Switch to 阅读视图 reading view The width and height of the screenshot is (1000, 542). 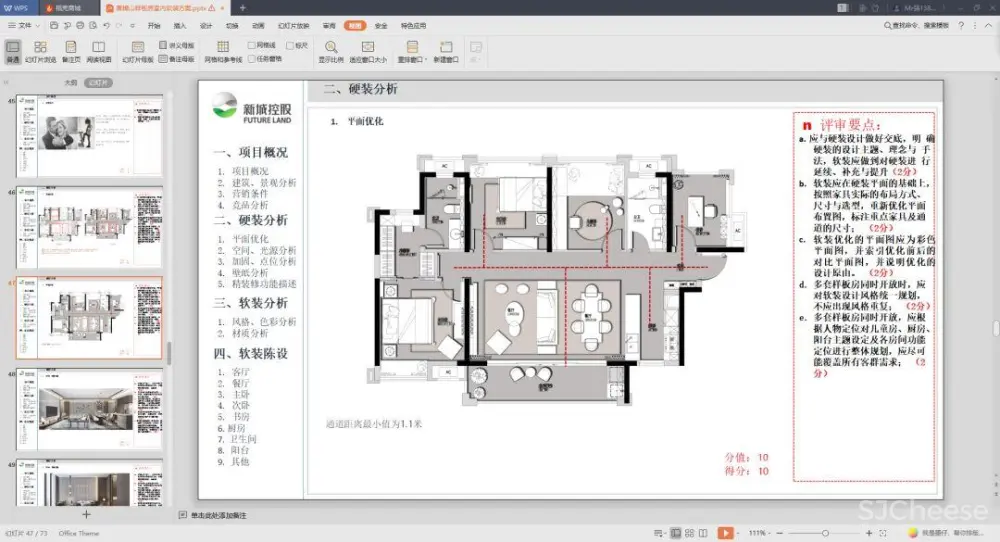click(99, 51)
